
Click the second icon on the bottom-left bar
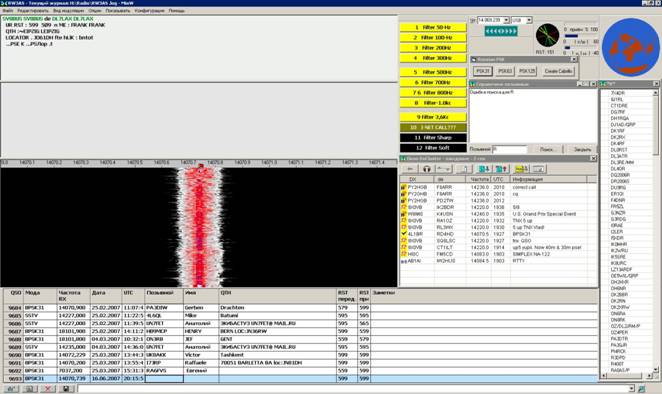29,389
